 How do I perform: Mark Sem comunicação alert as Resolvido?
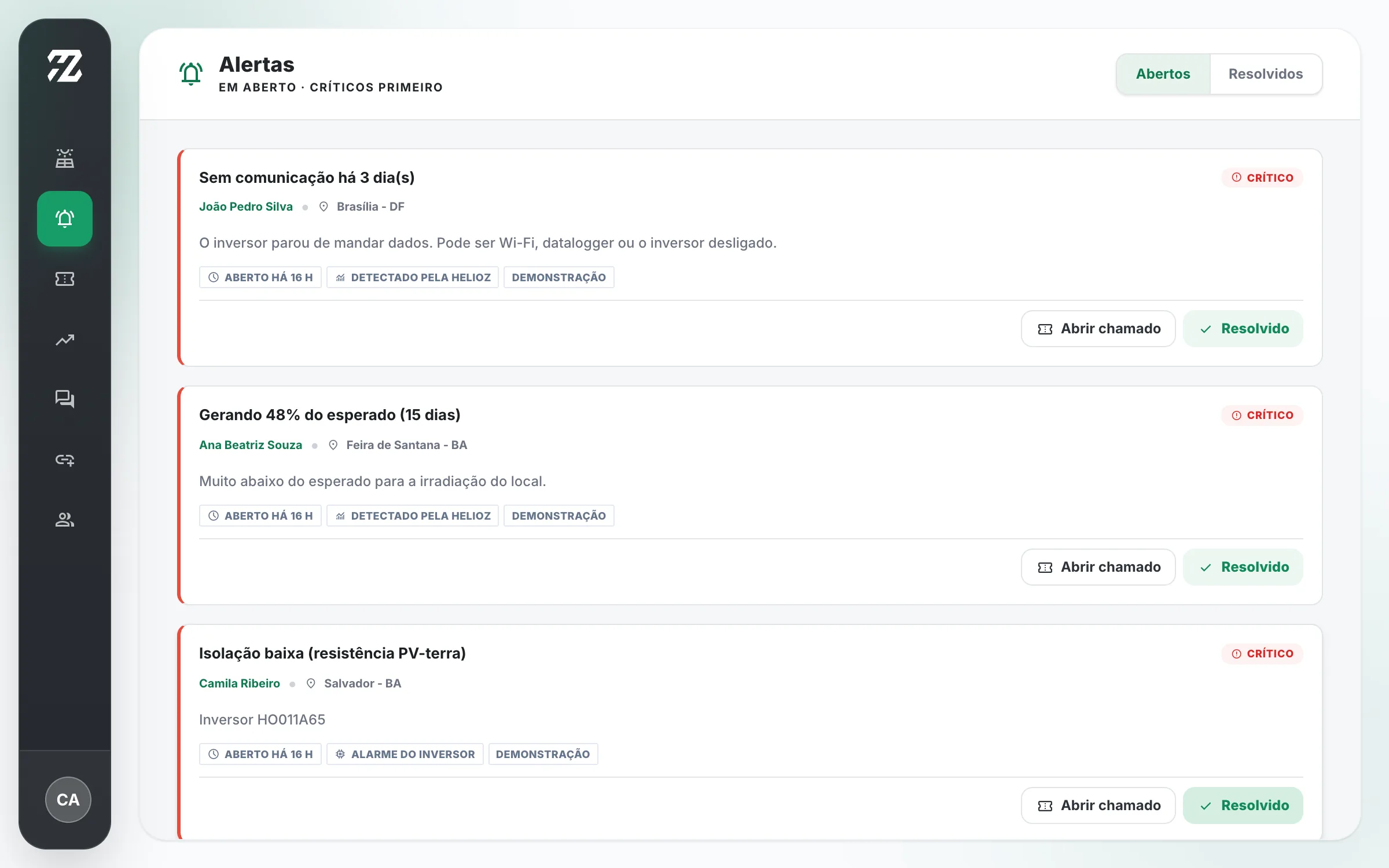point(1243,329)
